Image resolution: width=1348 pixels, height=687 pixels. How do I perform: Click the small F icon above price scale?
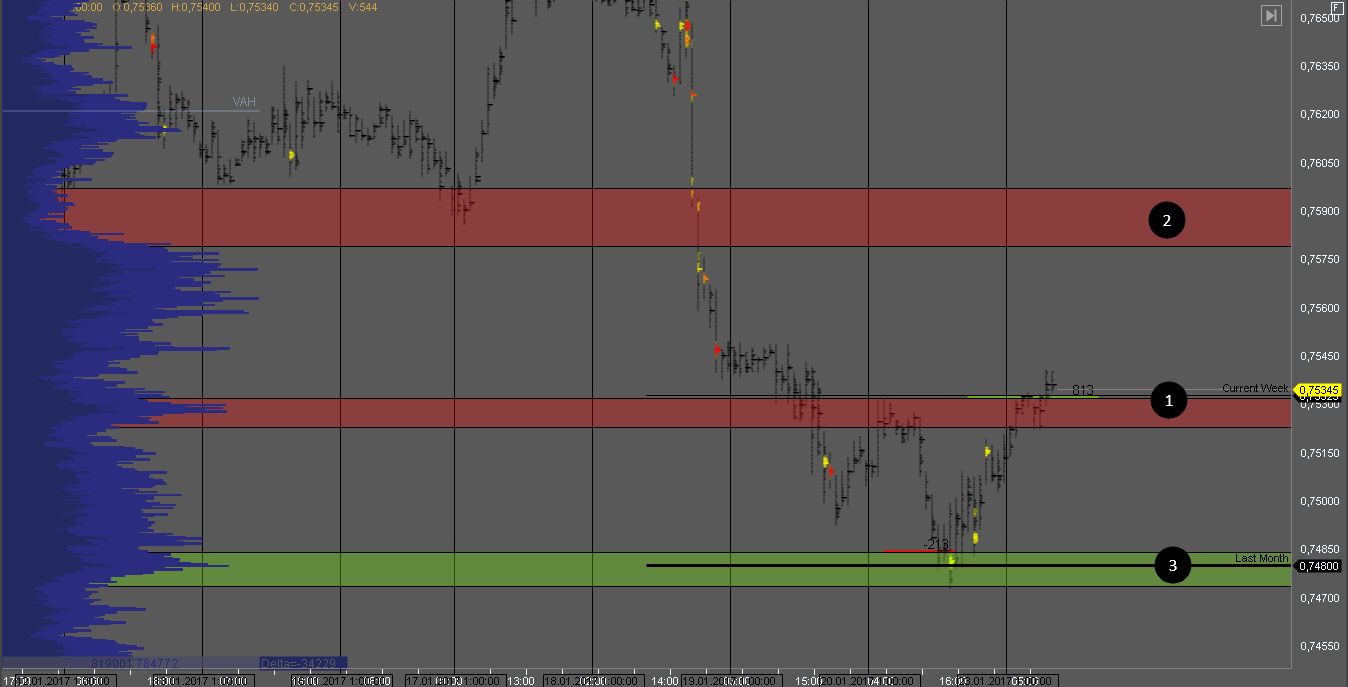[1336, 7]
